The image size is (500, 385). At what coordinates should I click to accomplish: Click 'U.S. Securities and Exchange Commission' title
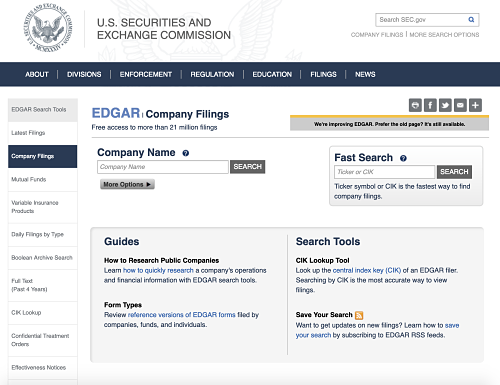164,29
